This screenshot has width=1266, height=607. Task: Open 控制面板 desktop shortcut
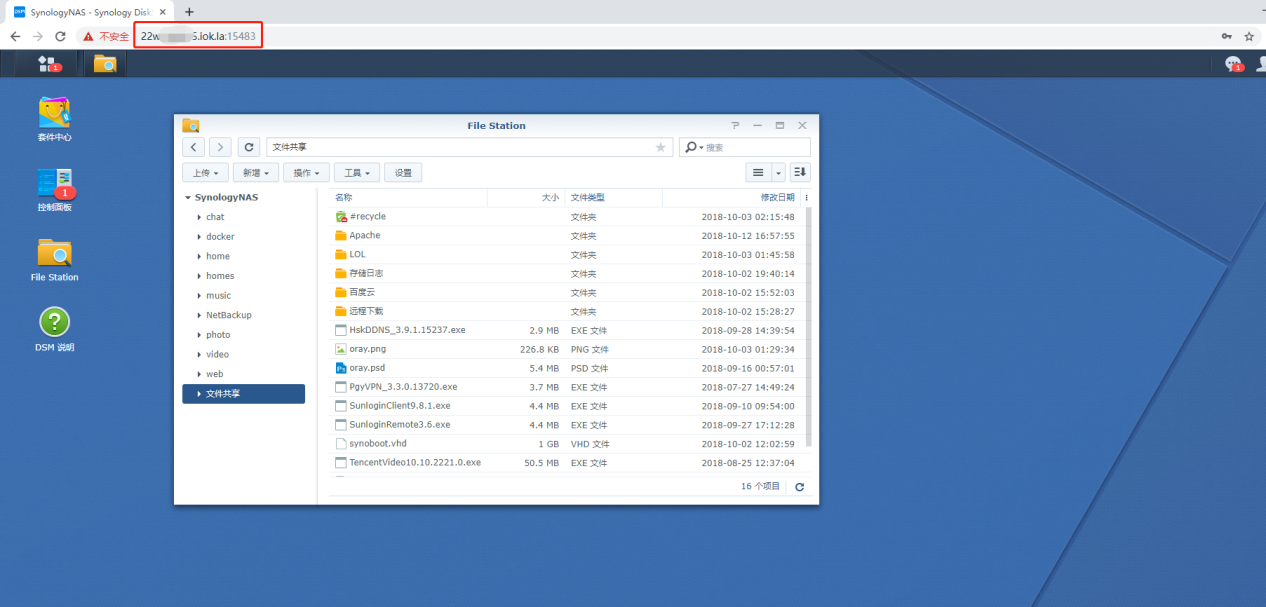(55, 190)
